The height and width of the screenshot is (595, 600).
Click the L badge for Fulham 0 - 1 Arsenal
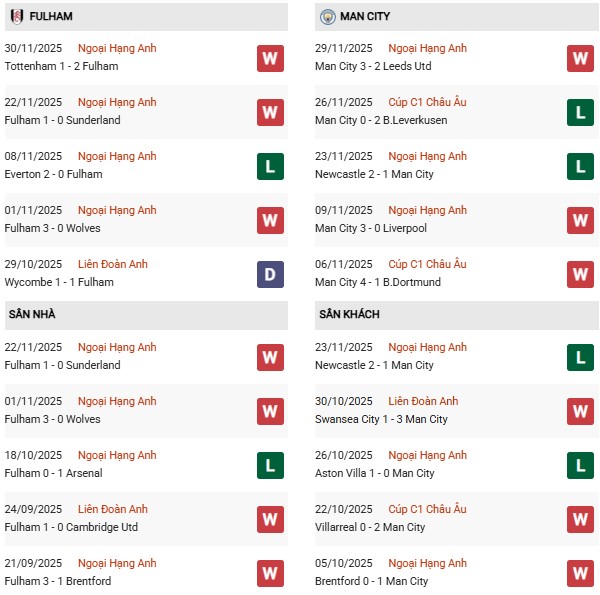pyautogui.click(x=270, y=465)
